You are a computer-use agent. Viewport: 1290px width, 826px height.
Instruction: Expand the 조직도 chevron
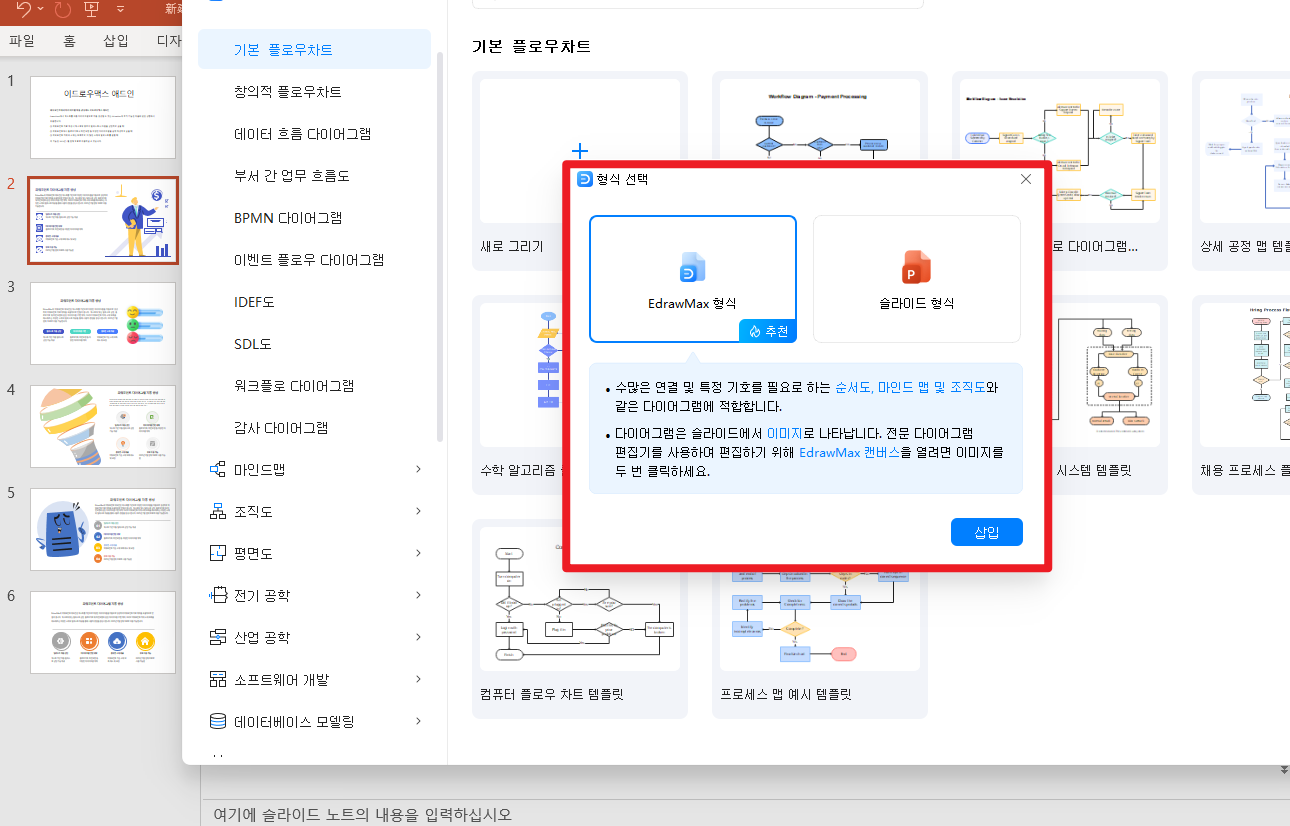[x=418, y=511]
